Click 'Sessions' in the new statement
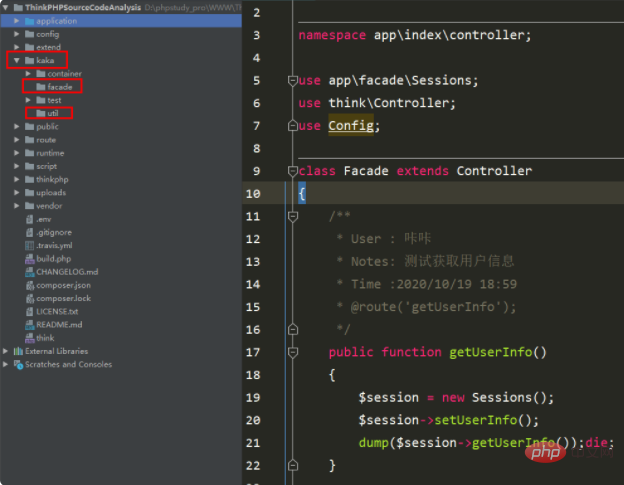The width and height of the screenshot is (624, 485). 501,397
